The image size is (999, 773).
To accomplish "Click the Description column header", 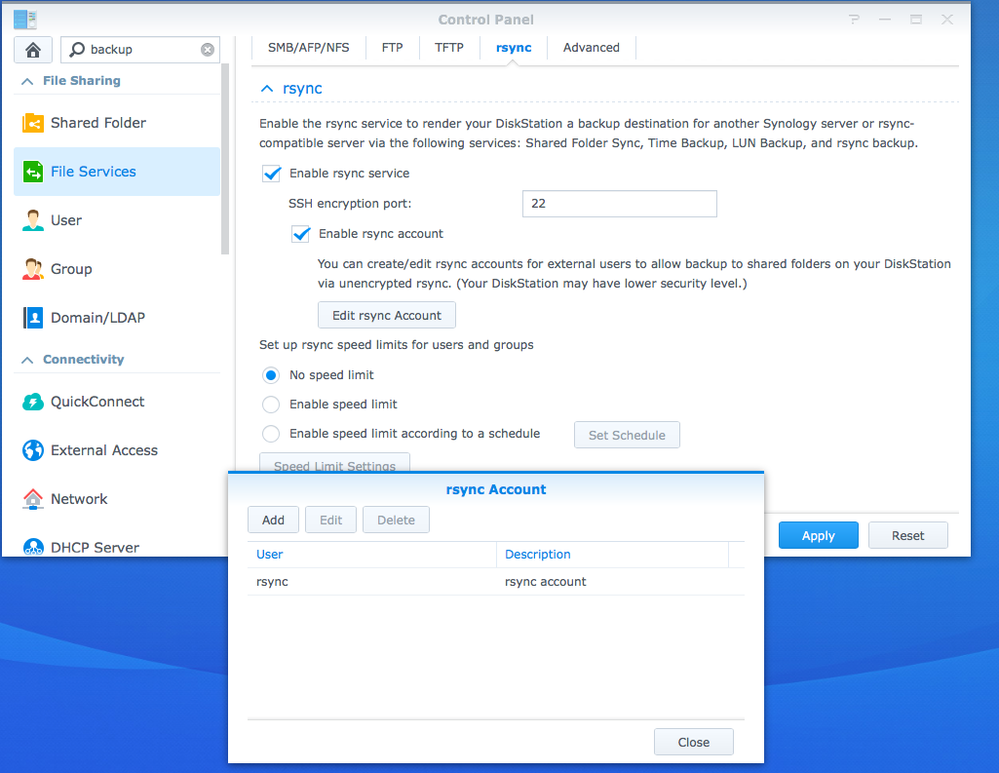I will (x=612, y=554).
